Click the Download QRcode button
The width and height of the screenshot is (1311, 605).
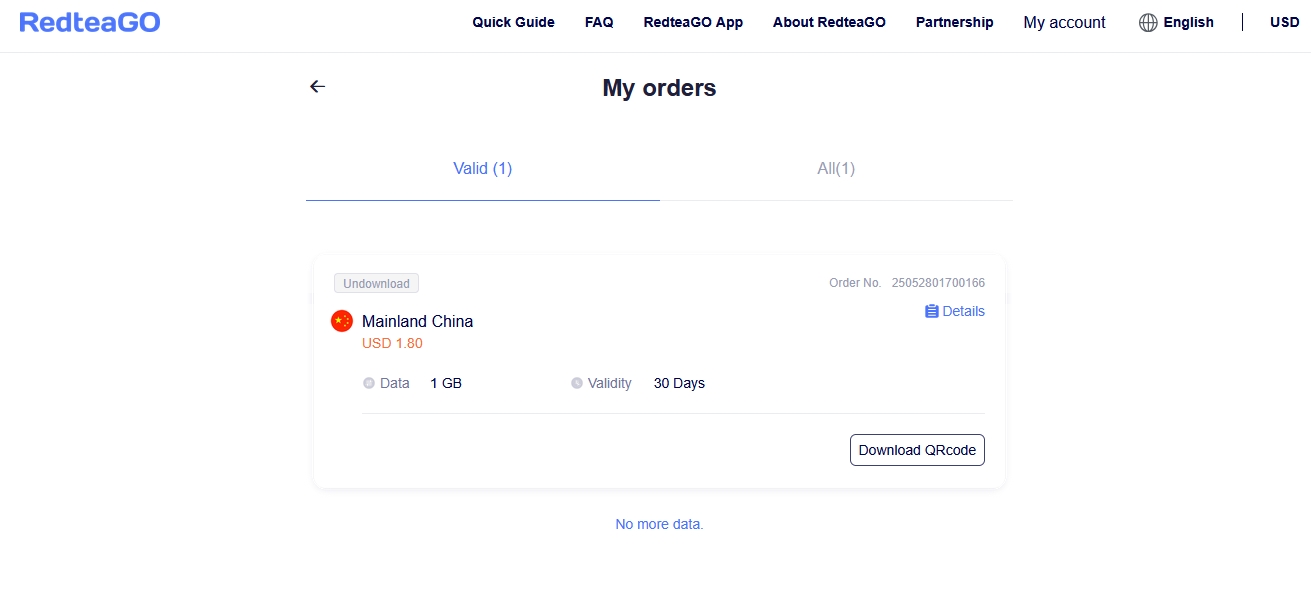(x=917, y=450)
